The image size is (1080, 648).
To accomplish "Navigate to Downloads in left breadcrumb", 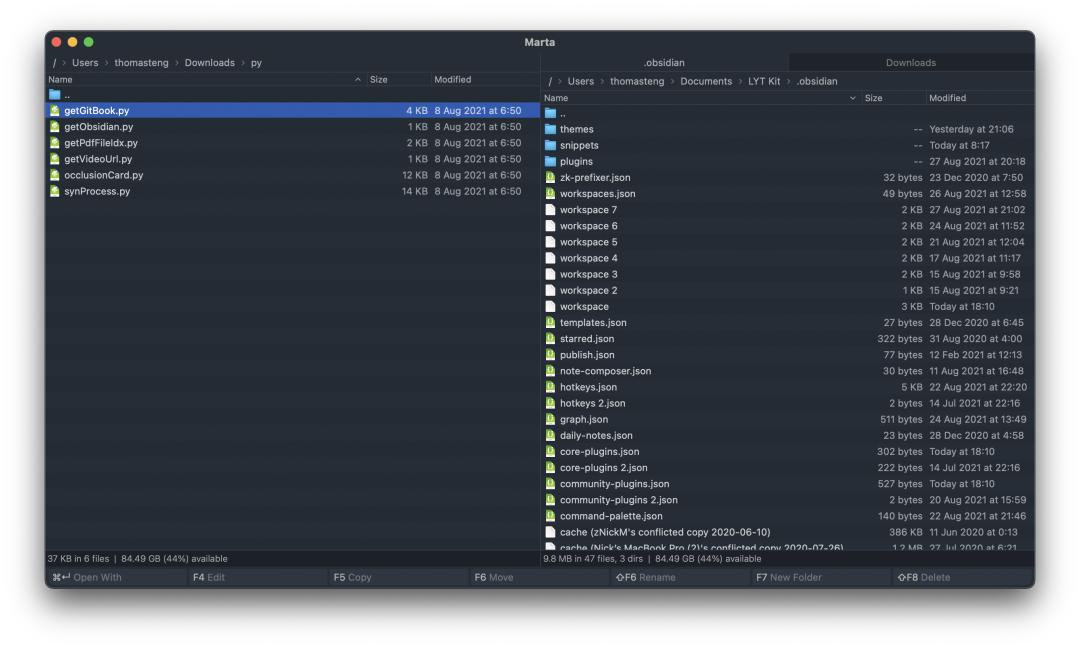I will point(209,63).
